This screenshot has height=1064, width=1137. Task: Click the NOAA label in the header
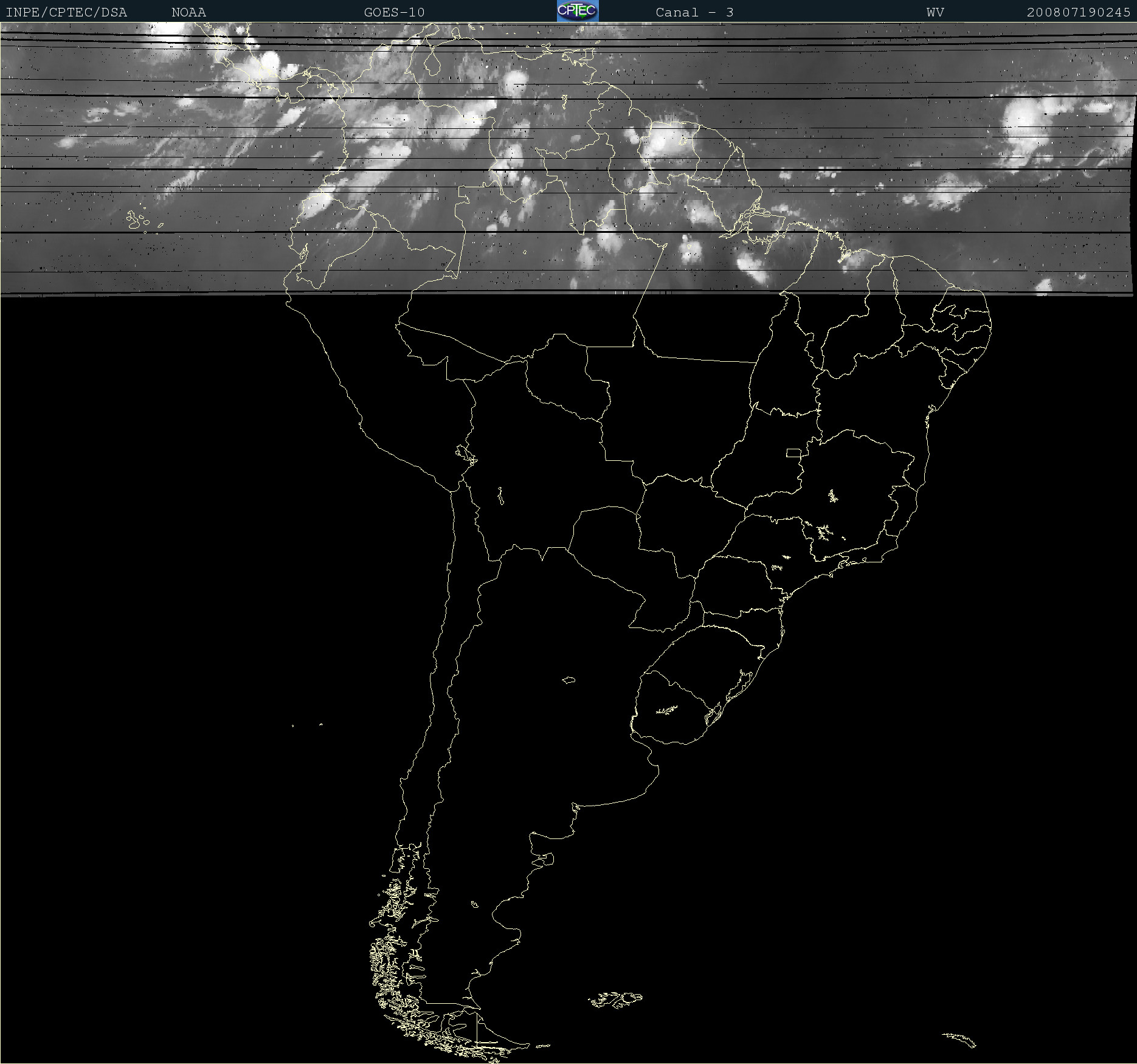(x=188, y=12)
